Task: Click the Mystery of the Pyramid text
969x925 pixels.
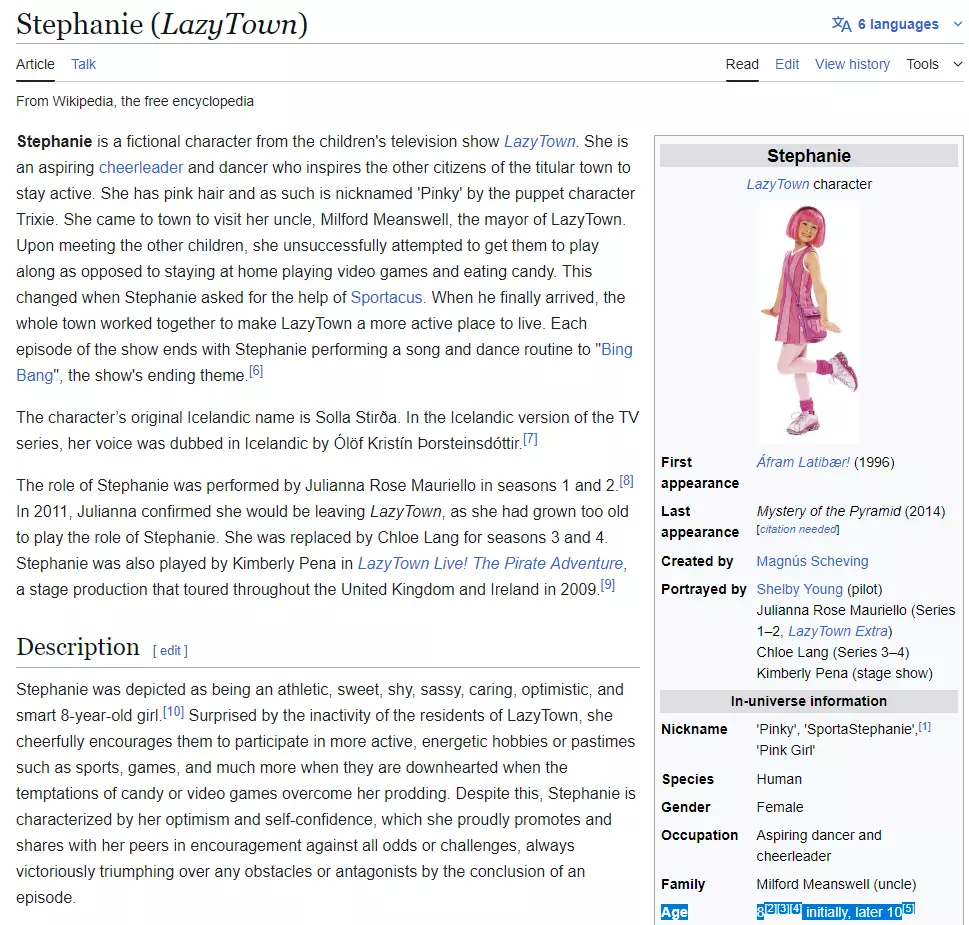Action: click(x=828, y=512)
